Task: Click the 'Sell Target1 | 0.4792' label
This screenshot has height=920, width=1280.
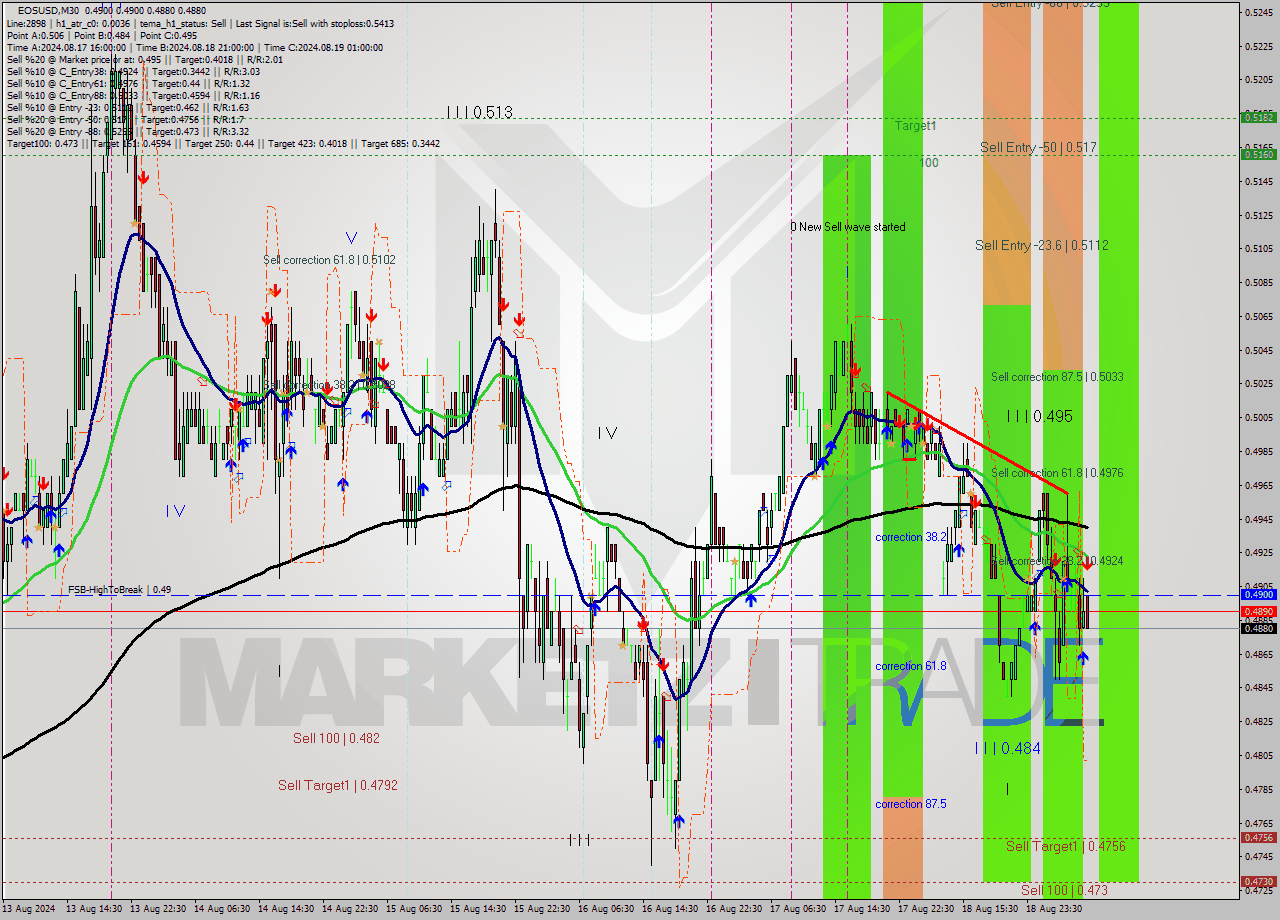Action: coord(338,785)
